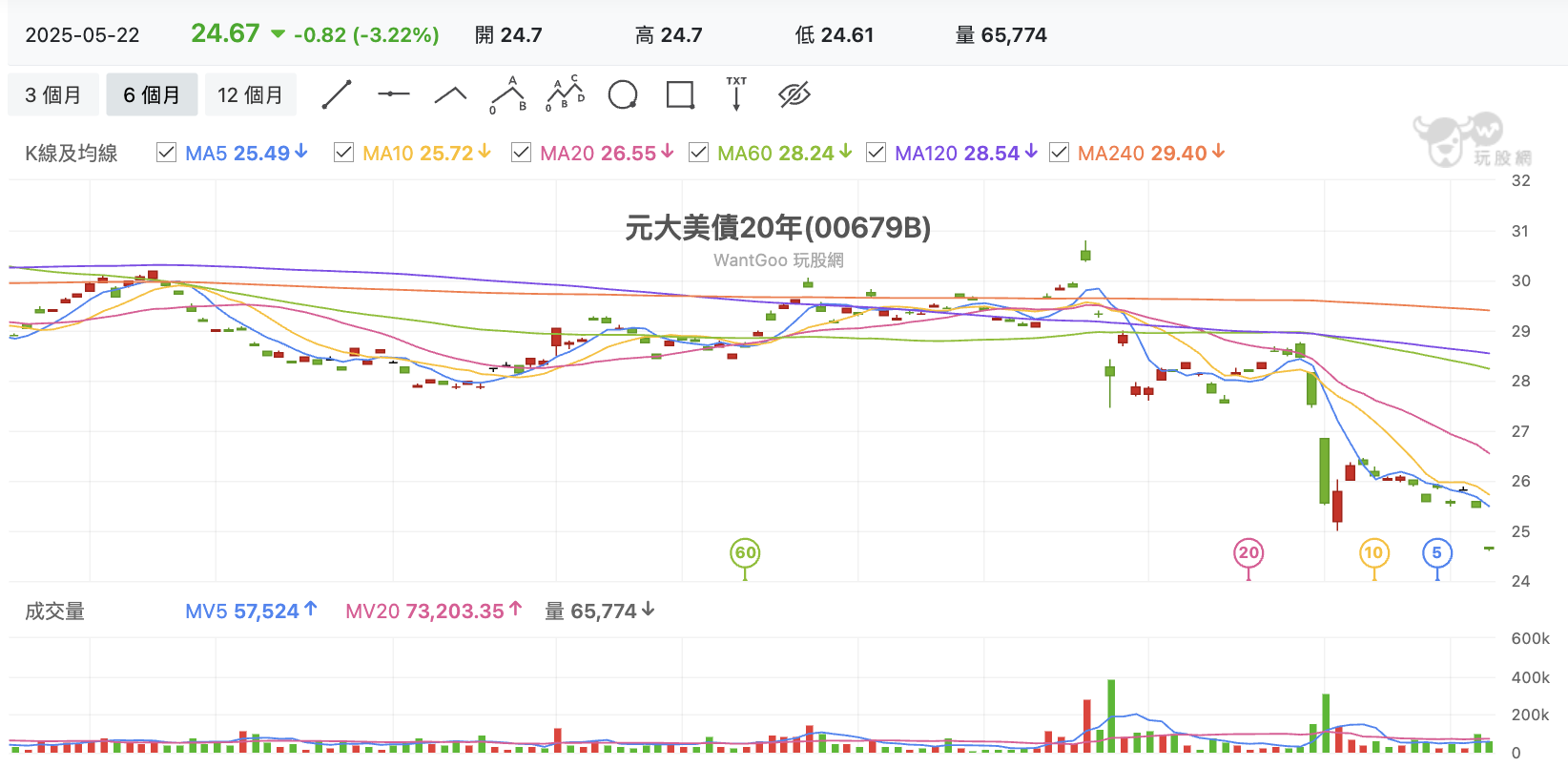Uncheck the MA5 moving average checkbox
This screenshot has width=1568, height=767.
tap(166, 153)
